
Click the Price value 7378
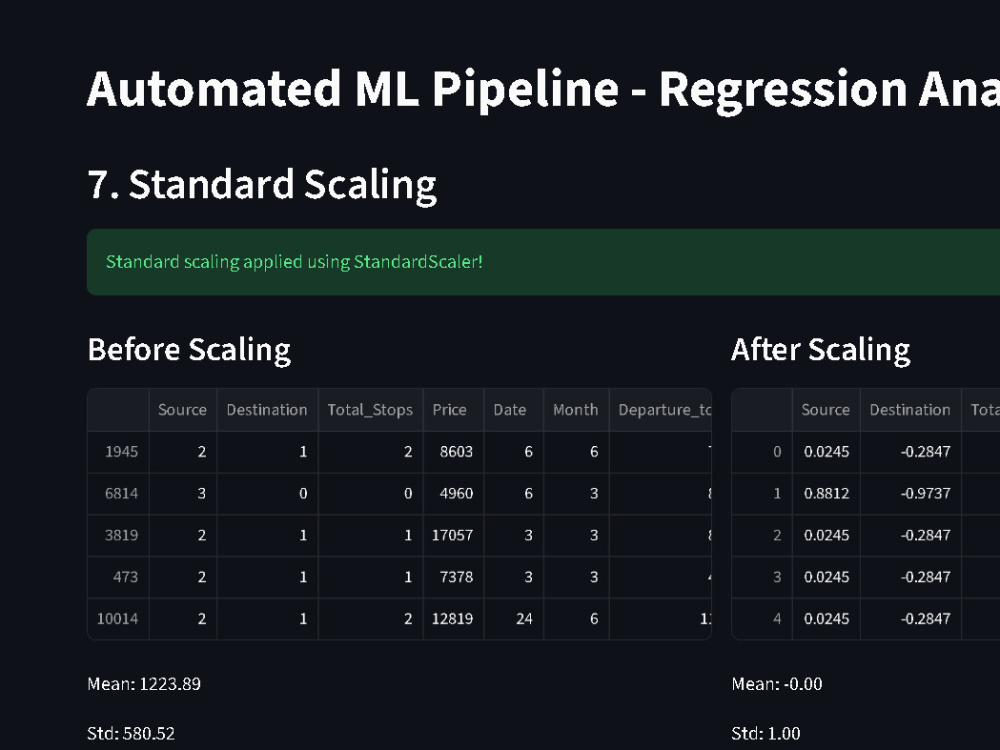pos(453,577)
